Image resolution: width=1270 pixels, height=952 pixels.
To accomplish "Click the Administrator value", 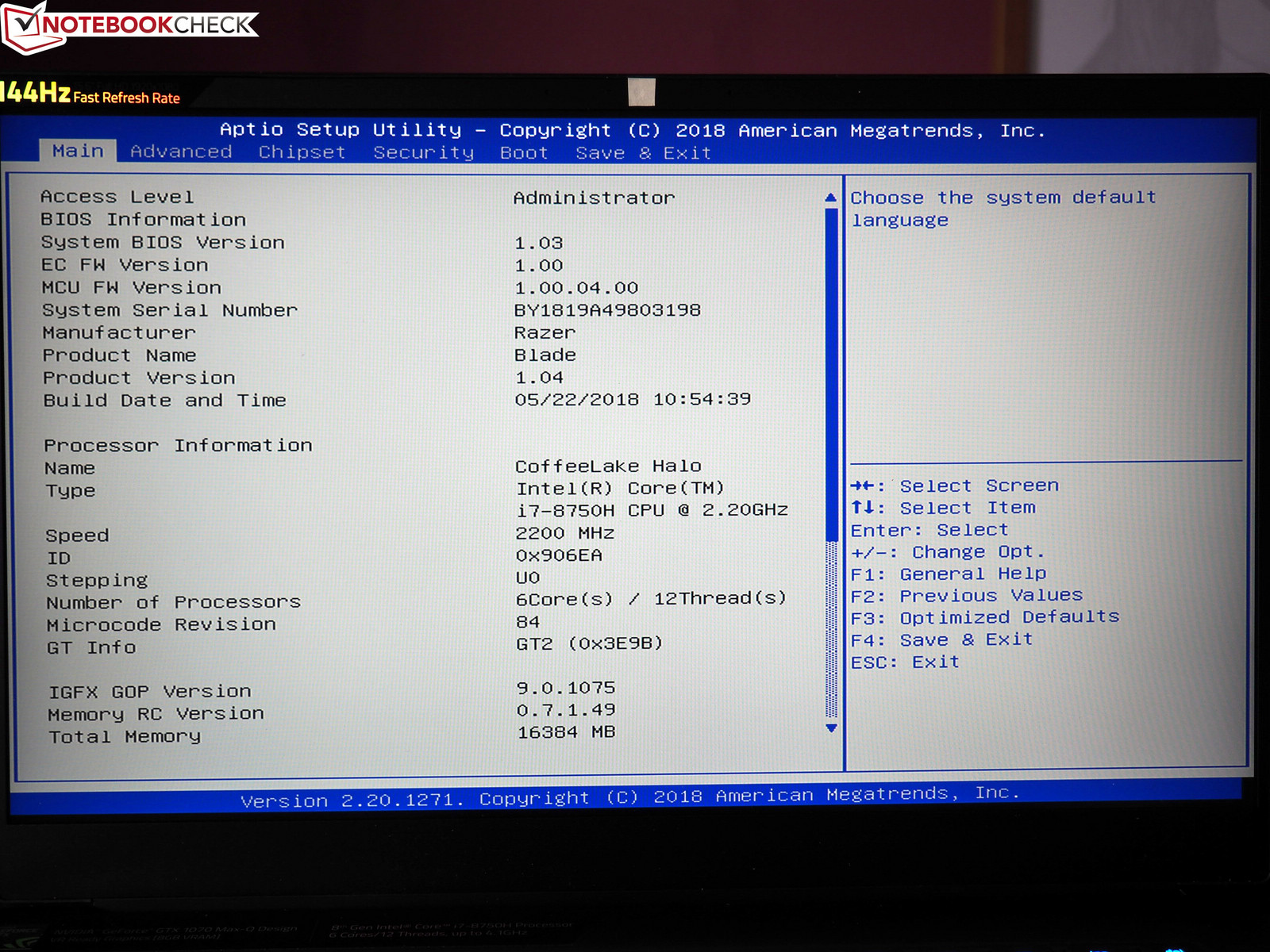I will [594, 198].
